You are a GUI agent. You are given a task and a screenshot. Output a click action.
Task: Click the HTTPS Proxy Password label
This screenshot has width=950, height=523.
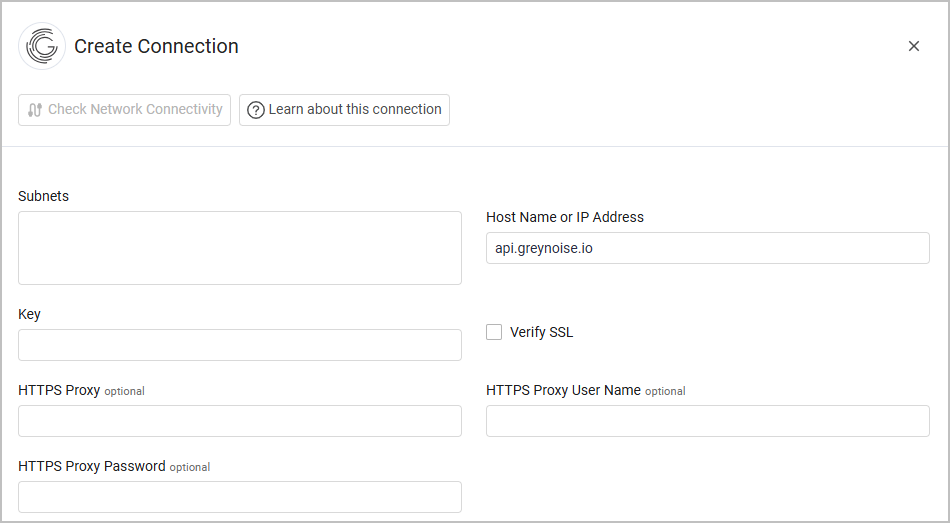pos(92,466)
